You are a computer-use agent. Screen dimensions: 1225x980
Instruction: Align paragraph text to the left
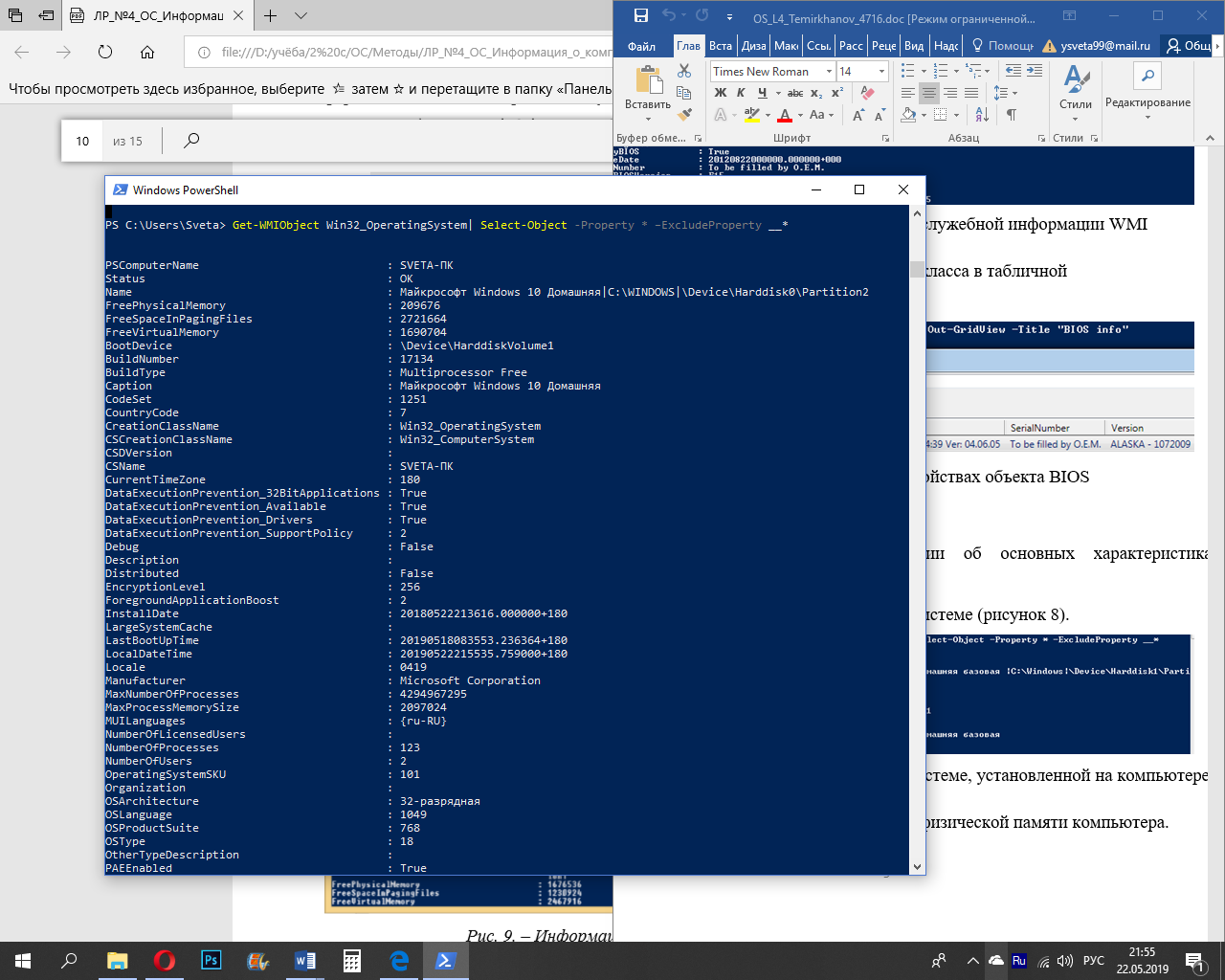[x=907, y=93]
